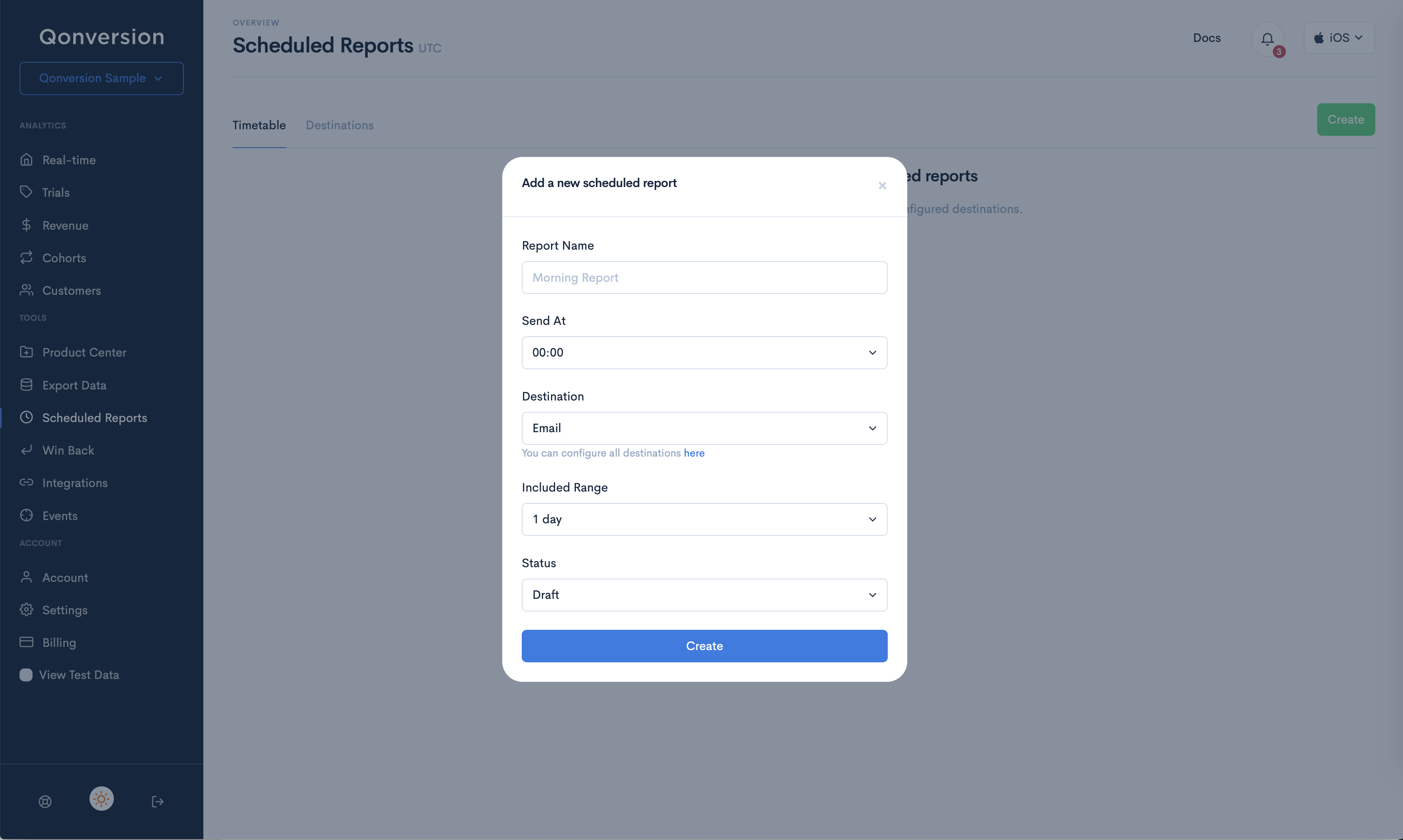Open Real-time analytics home icon

(26, 160)
